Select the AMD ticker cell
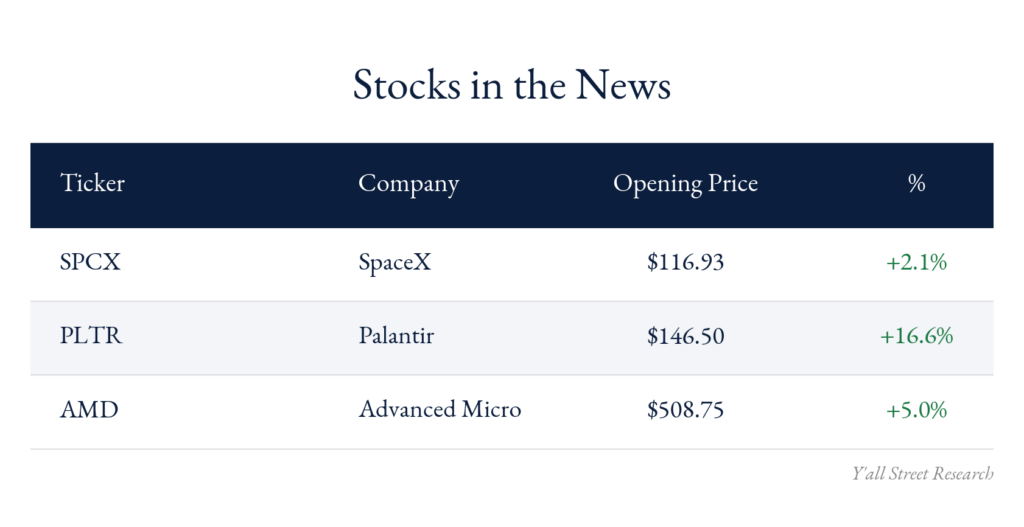 (89, 409)
